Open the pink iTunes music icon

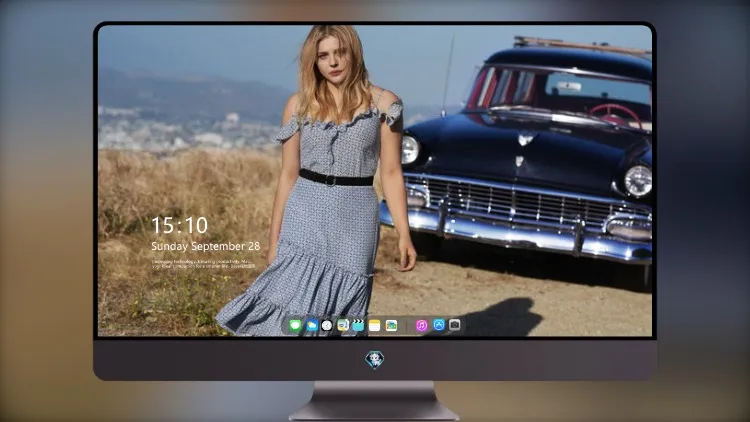pos(421,326)
